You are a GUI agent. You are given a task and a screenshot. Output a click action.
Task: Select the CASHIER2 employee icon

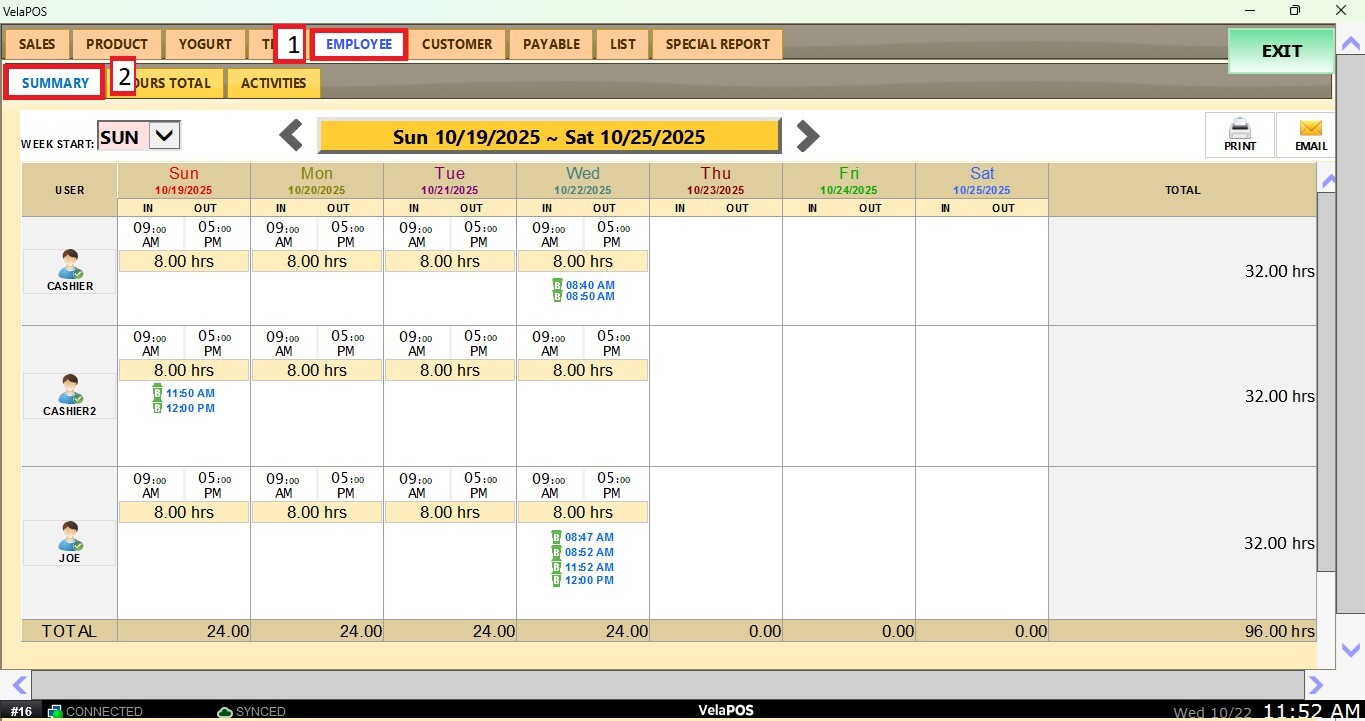pyautogui.click(x=70, y=389)
